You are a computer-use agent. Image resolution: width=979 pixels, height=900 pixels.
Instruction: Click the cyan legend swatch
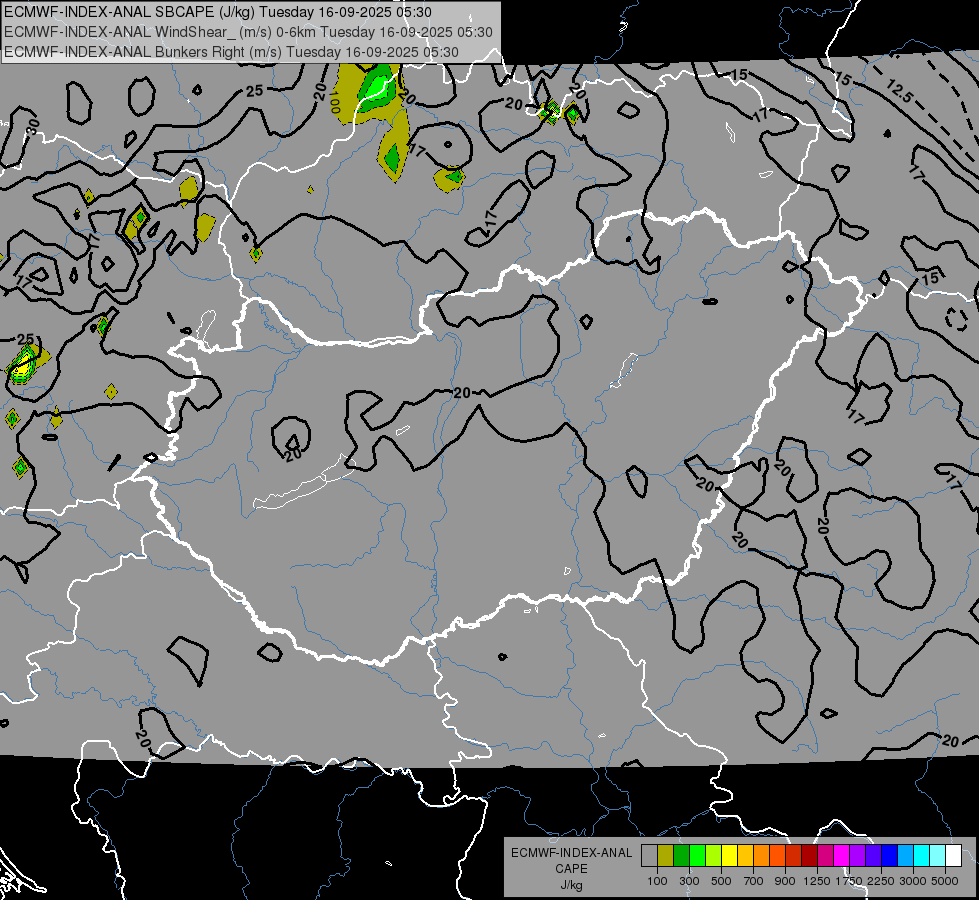922,856
